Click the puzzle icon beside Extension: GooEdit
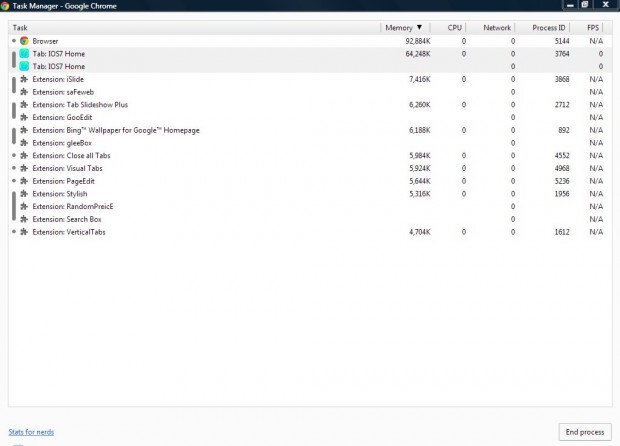This screenshot has height=446, width=620. coord(24,117)
